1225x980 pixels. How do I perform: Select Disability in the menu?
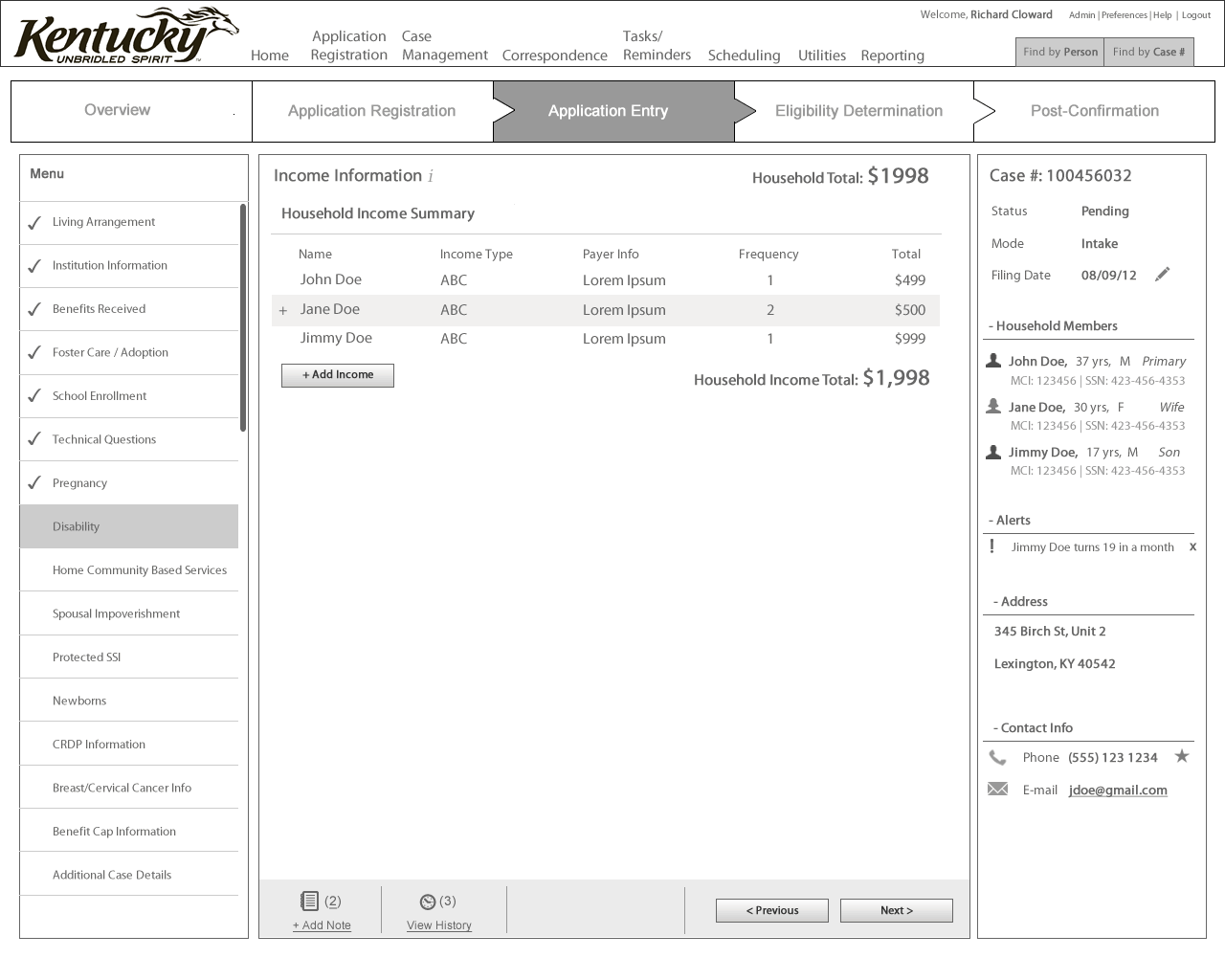pos(129,526)
